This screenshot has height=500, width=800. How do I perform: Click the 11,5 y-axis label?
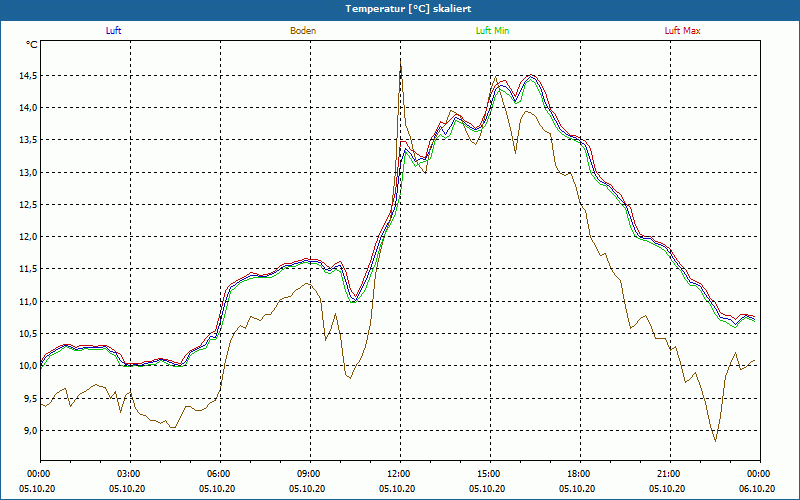28,269
